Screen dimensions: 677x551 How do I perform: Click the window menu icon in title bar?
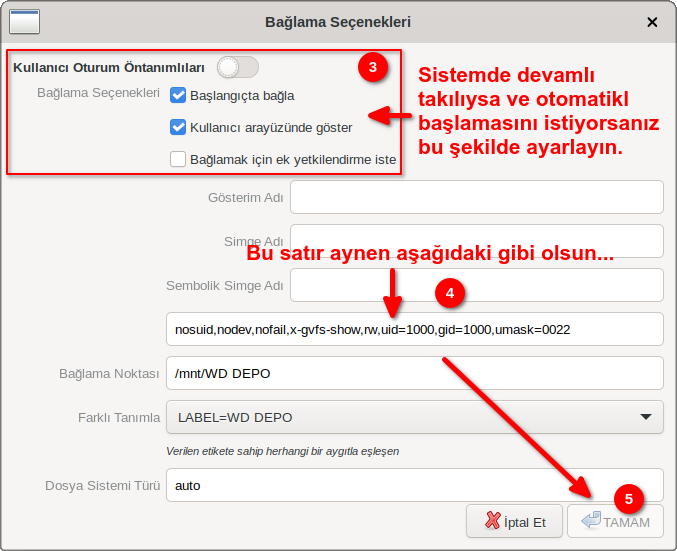[24, 21]
